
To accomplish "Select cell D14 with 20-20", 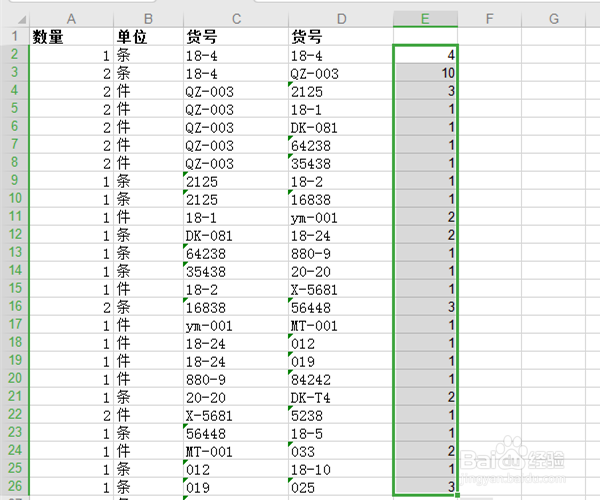I will [341, 271].
